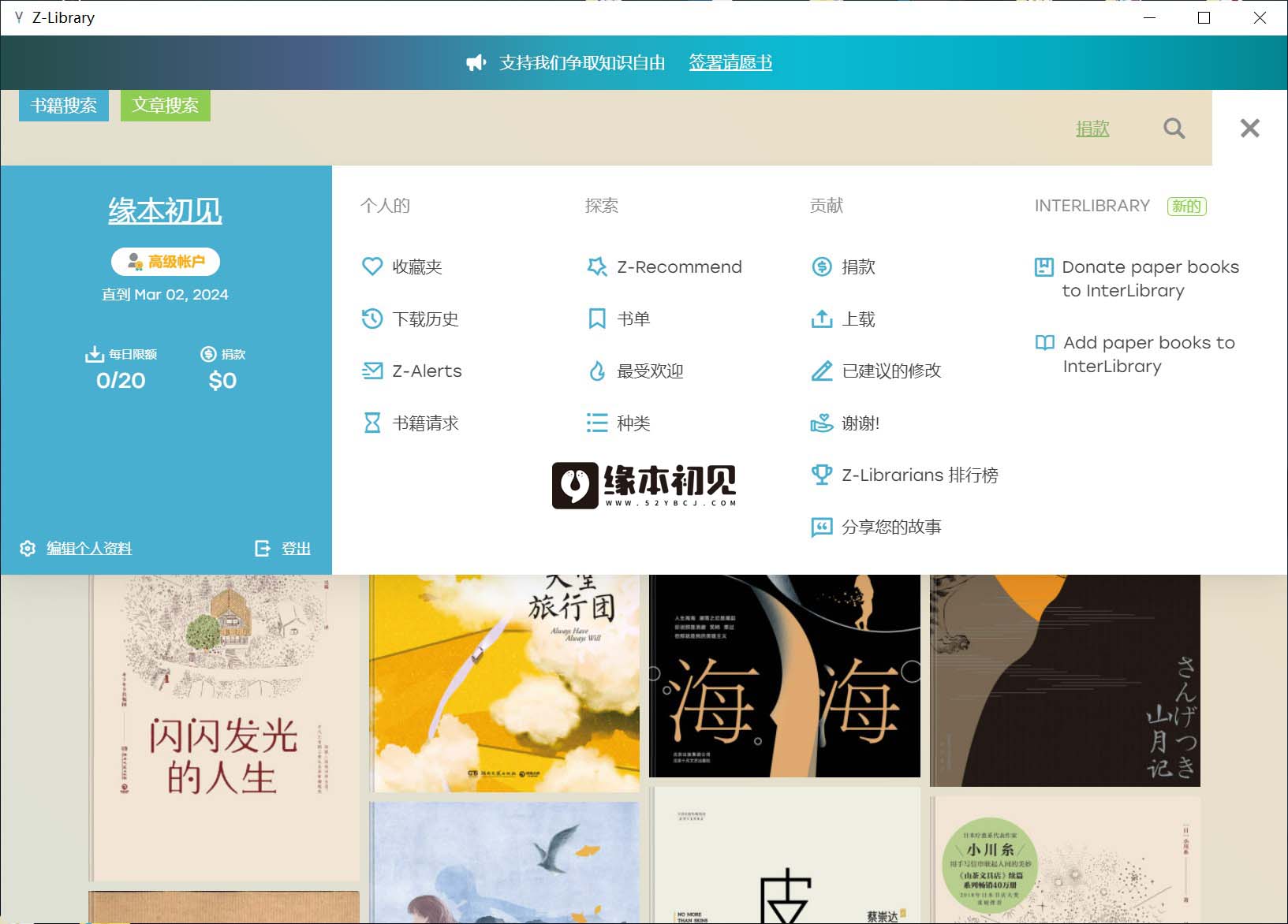Click the quote bubble icon for 分享您的故事
The height and width of the screenshot is (924, 1288).
coord(822,527)
